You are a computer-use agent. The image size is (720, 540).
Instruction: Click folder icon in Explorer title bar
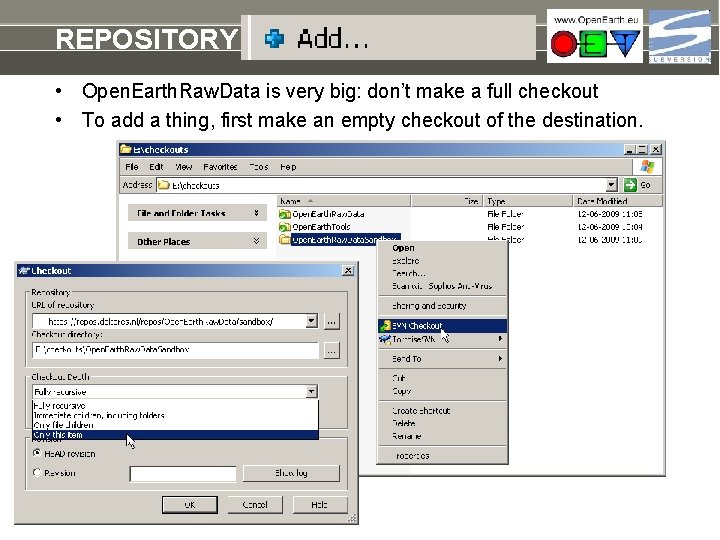coord(125,149)
